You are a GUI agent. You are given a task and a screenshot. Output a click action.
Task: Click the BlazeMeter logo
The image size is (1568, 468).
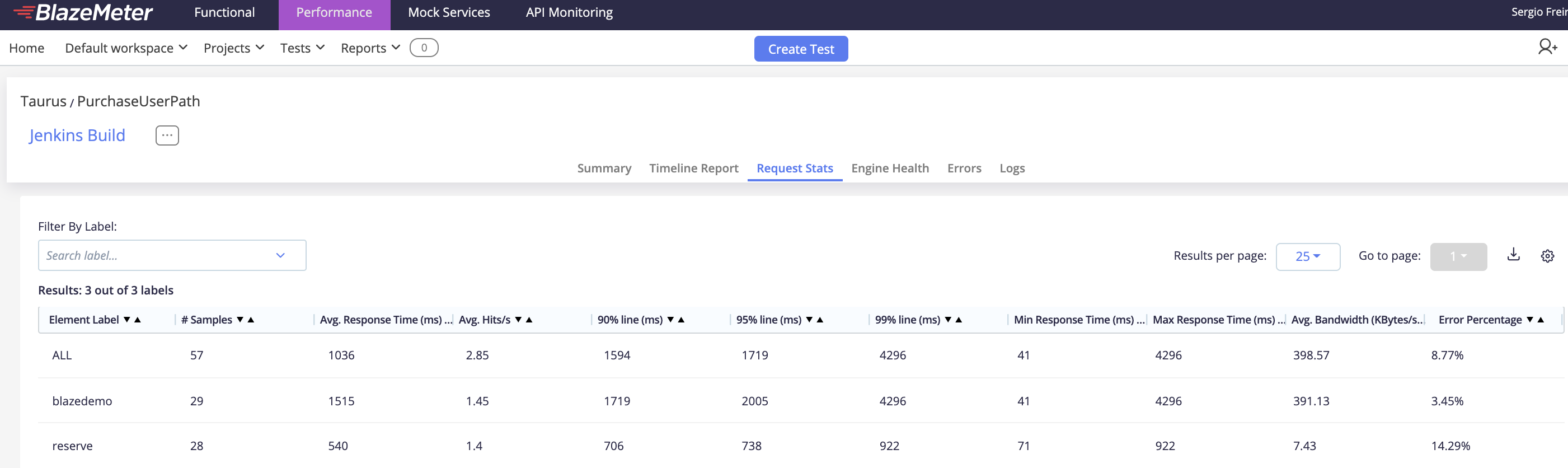[x=83, y=12]
